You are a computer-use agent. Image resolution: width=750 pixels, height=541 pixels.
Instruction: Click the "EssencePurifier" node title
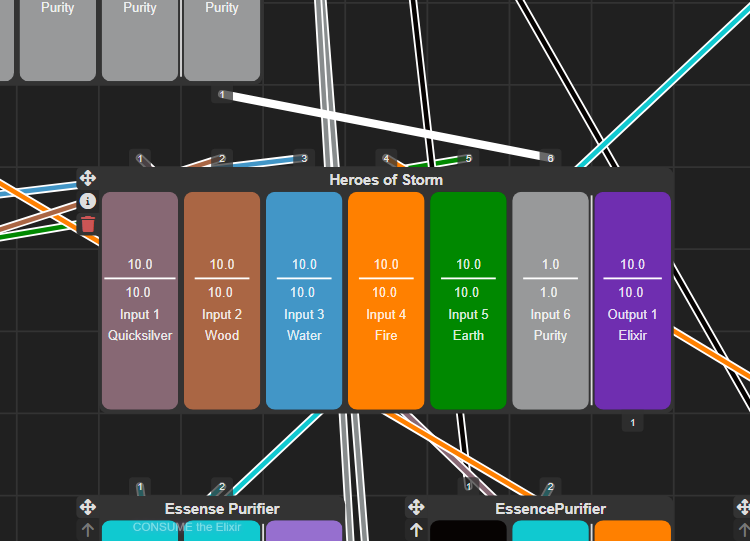click(551, 508)
